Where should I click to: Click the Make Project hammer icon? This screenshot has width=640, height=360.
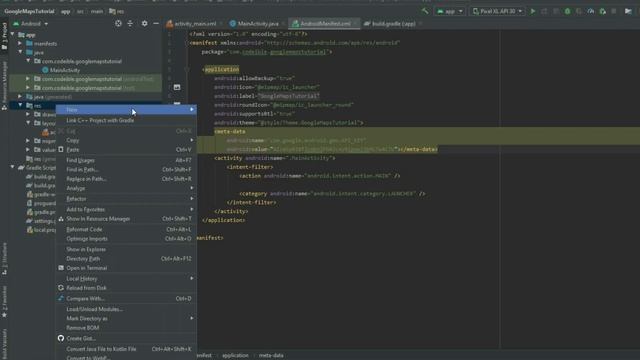pos(425,11)
